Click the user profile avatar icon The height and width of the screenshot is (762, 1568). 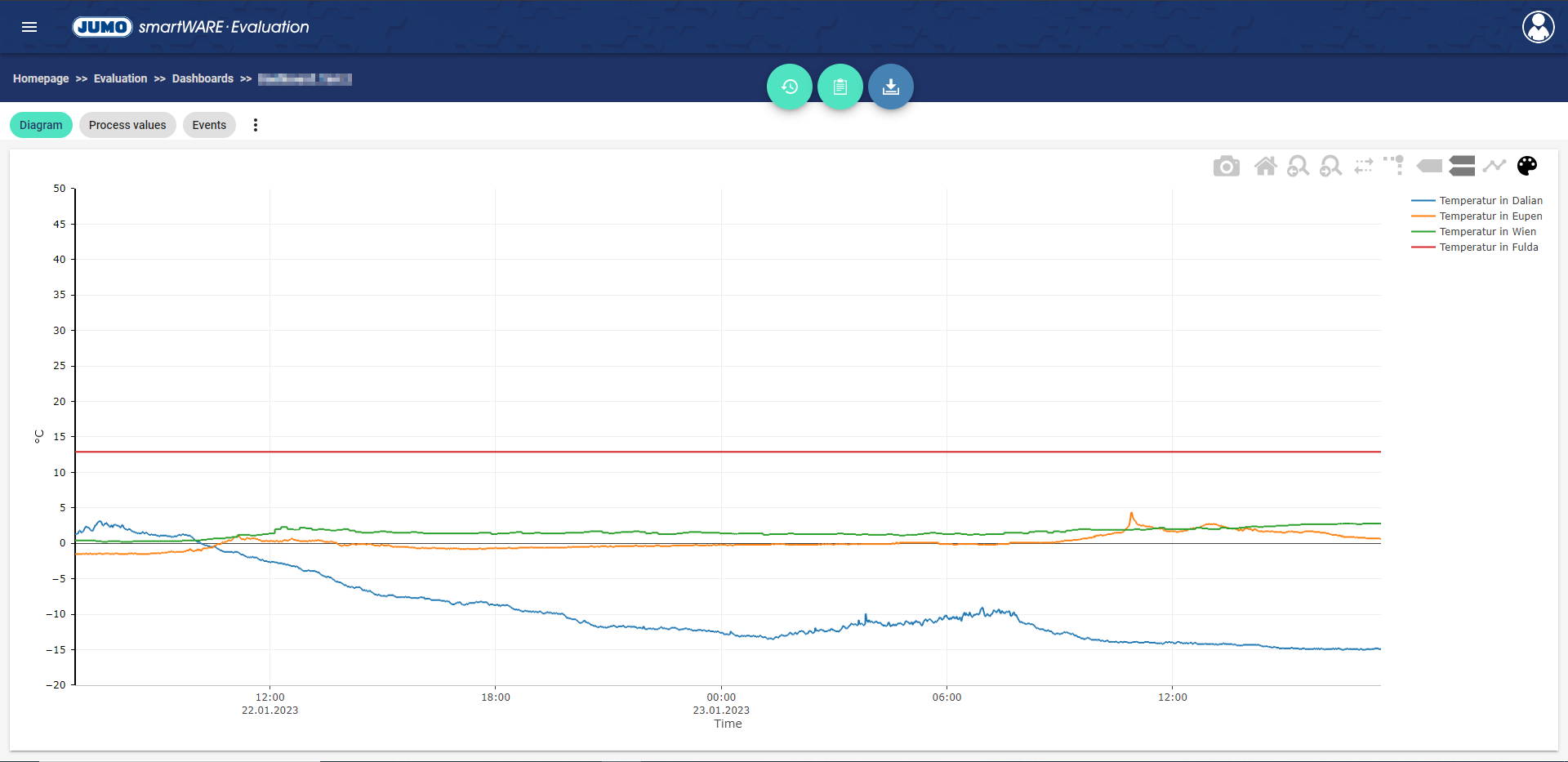coord(1538,27)
